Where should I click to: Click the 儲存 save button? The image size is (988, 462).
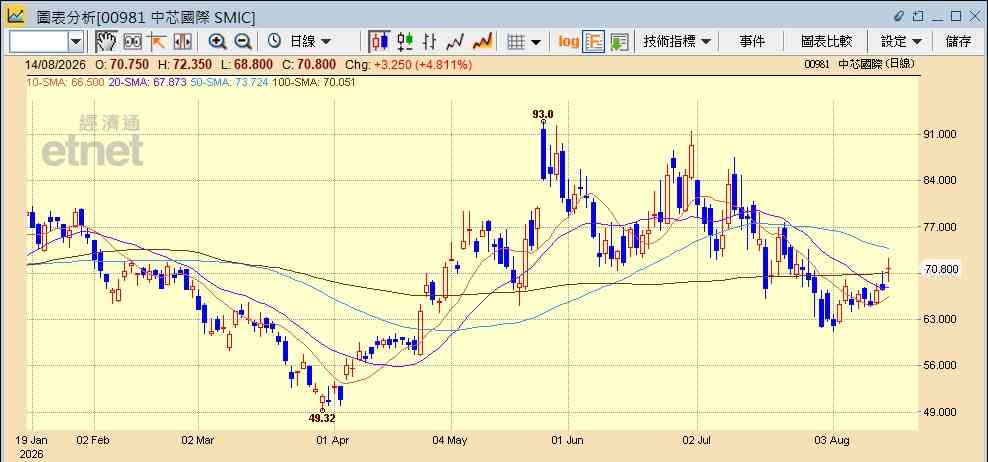958,42
